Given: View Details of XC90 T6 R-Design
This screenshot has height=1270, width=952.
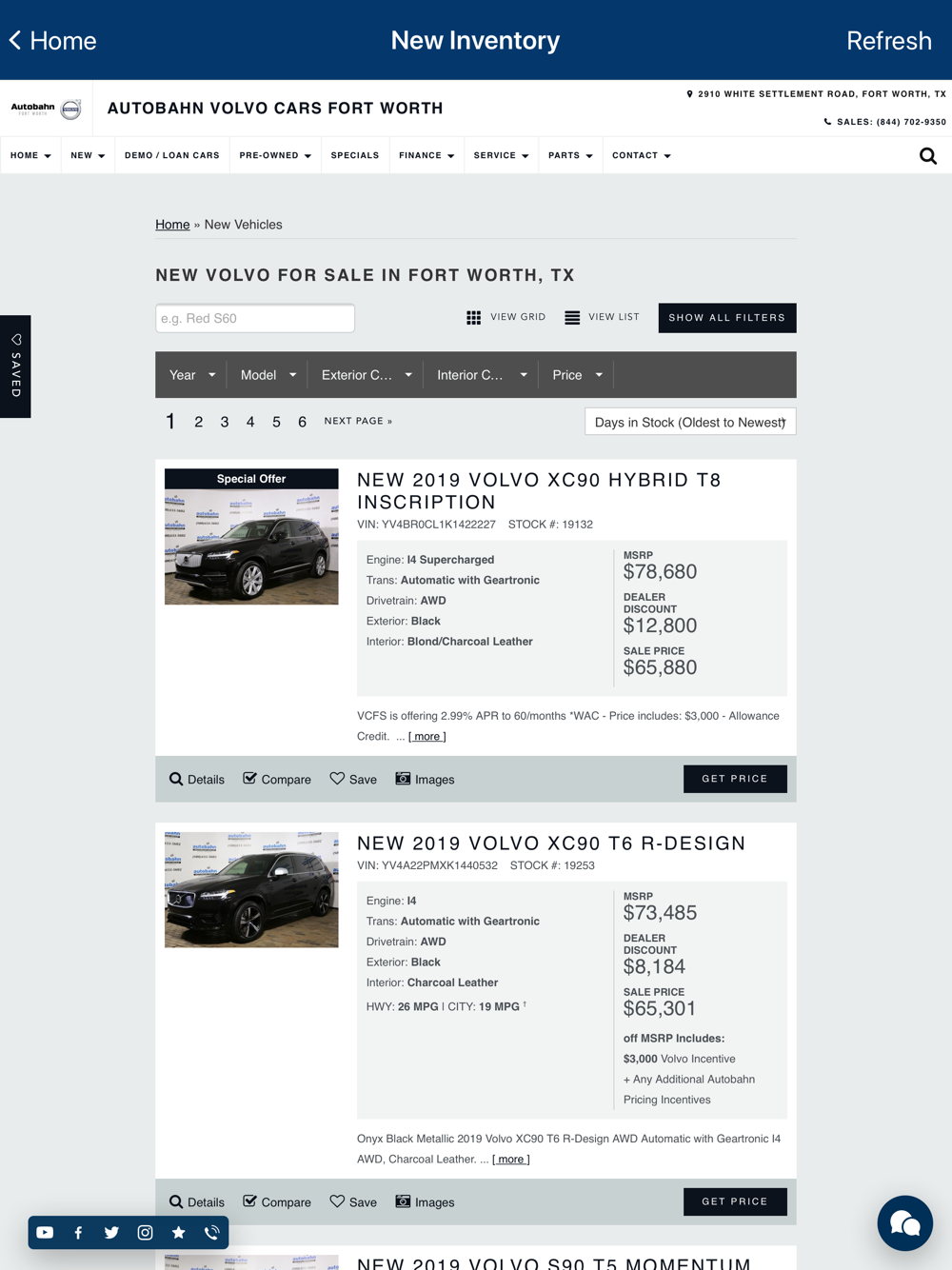Looking at the screenshot, I should (x=197, y=1201).
